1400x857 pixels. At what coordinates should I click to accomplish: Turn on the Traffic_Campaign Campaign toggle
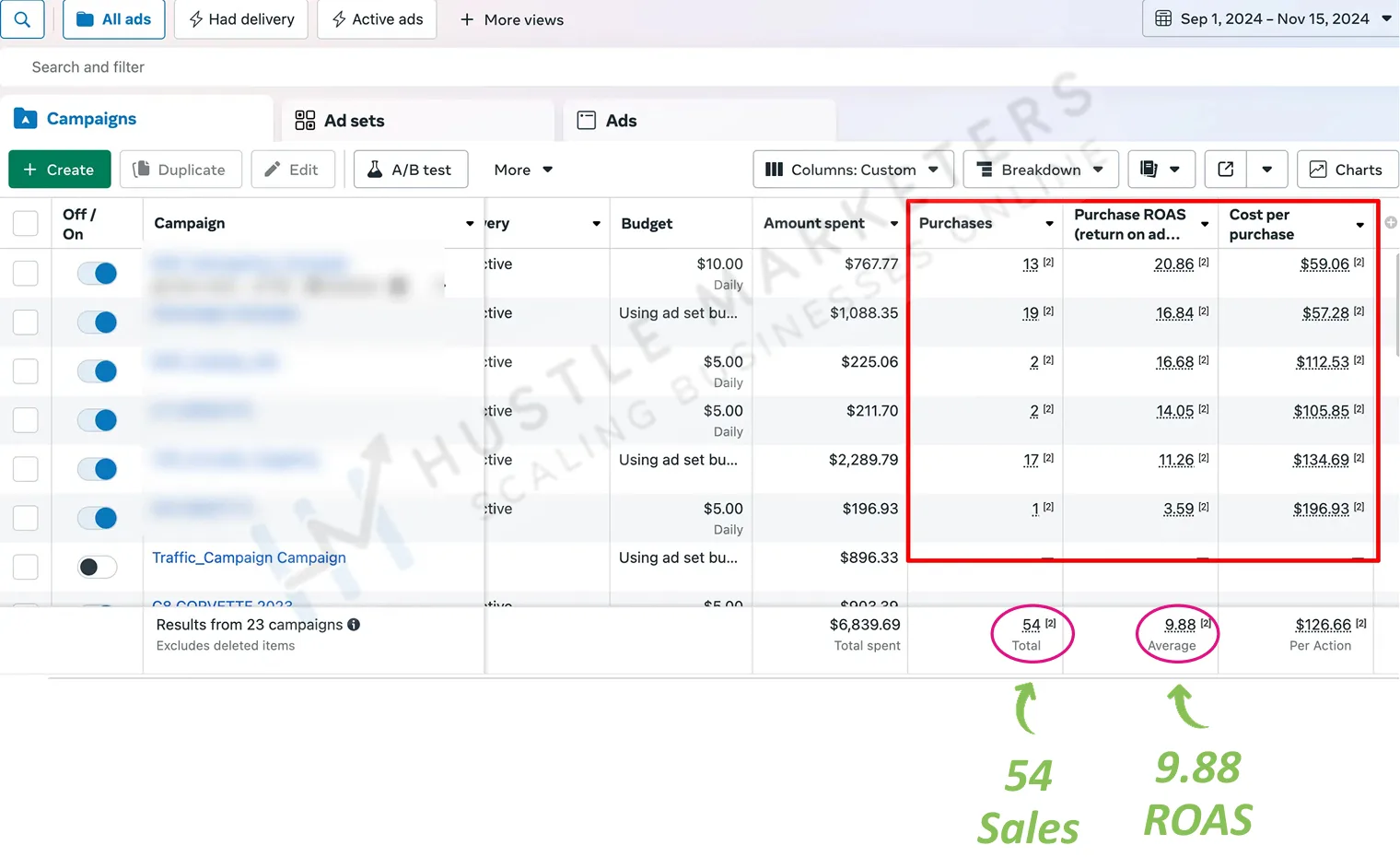point(97,567)
